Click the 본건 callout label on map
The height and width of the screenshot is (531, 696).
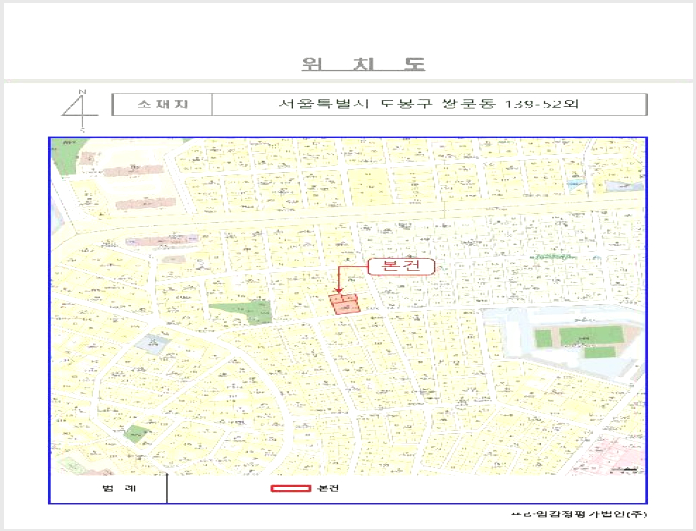point(401,266)
